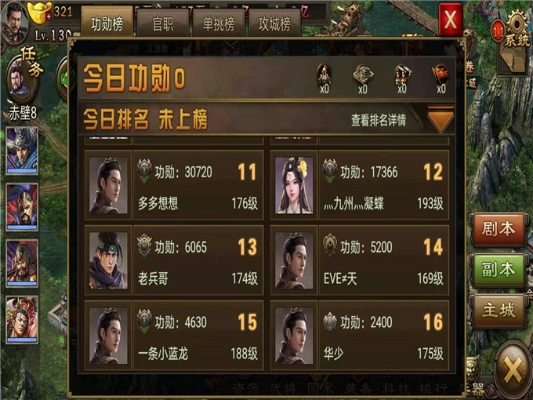Click the round gold X button at bottom right
The image size is (533, 400).
tap(513, 369)
